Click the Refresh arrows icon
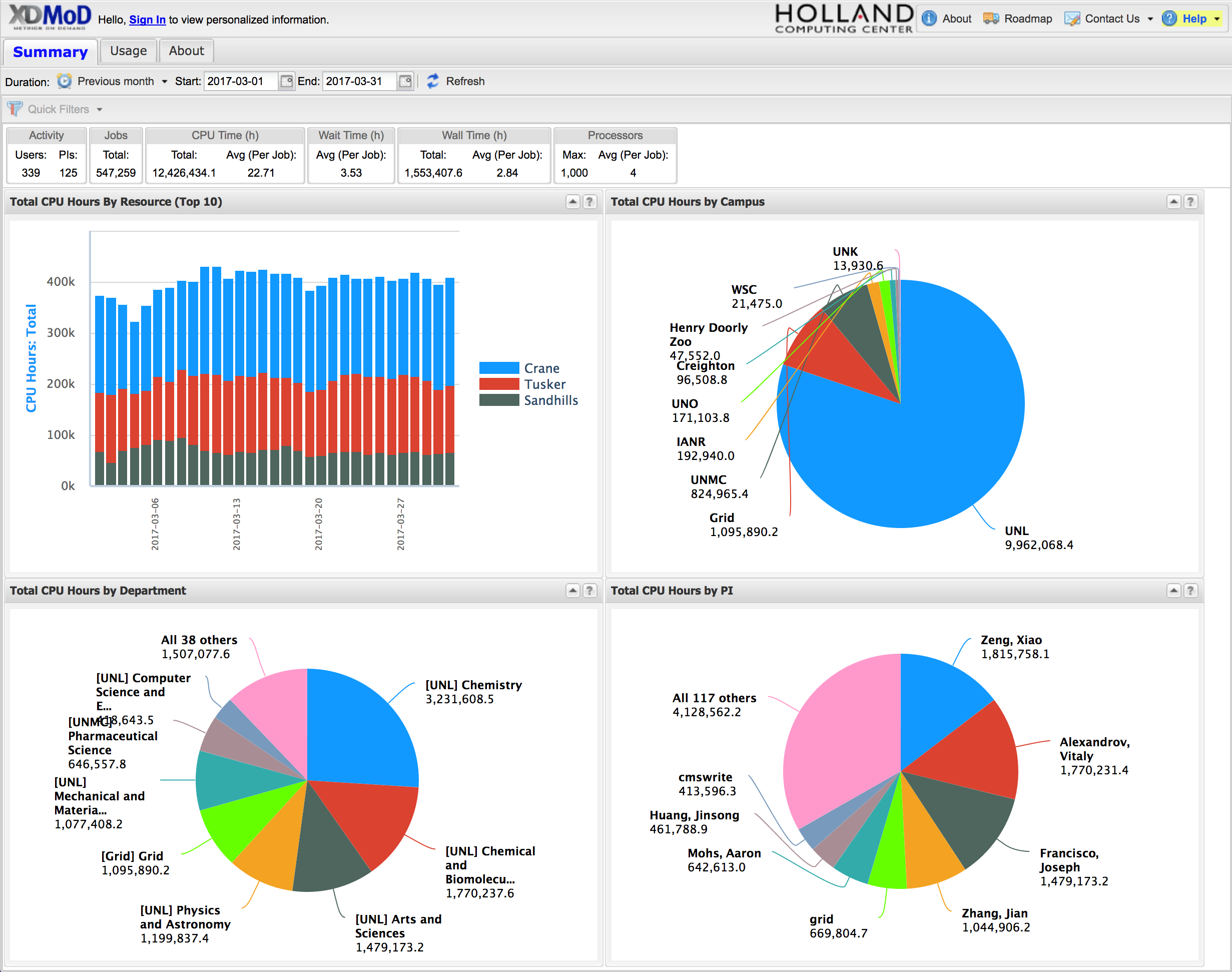The image size is (1232, 972). point(433,82)
